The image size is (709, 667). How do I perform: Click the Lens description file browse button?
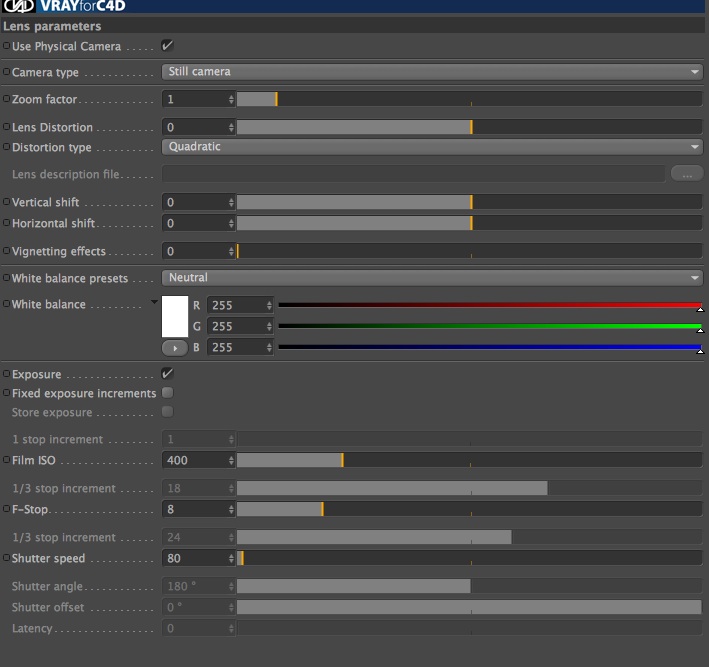pyautogui.click(x=687, y=174)
